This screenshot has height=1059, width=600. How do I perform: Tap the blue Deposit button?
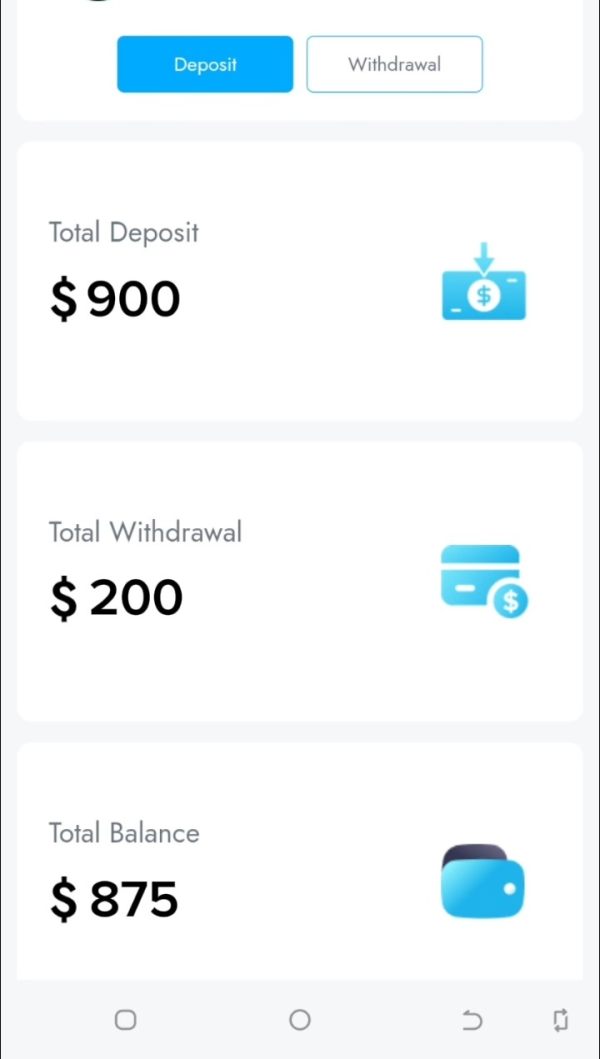click(205, 64)
